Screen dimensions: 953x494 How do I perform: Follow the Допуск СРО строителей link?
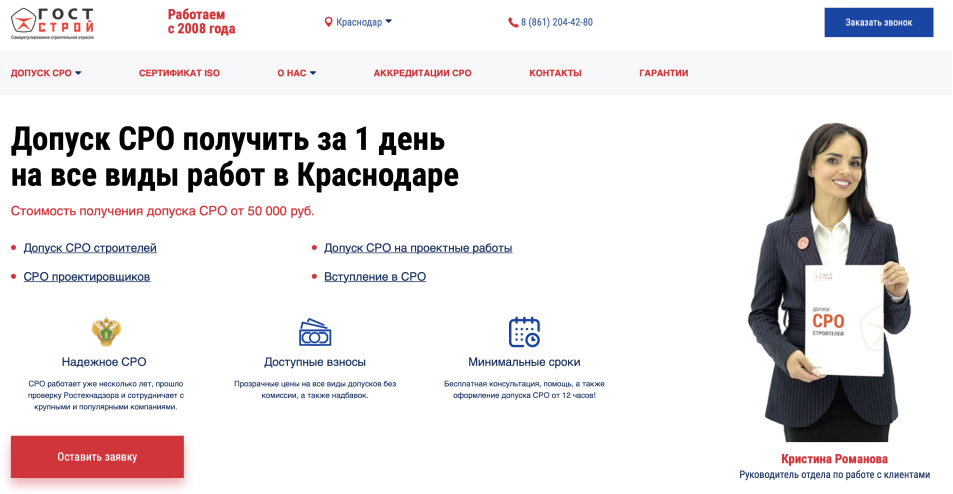tap(90, 248)
